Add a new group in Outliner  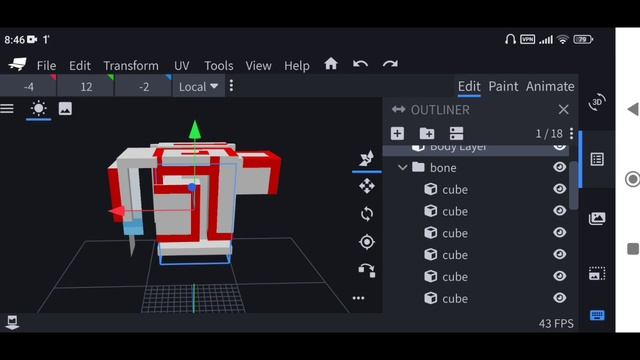[x=427, y=133]
